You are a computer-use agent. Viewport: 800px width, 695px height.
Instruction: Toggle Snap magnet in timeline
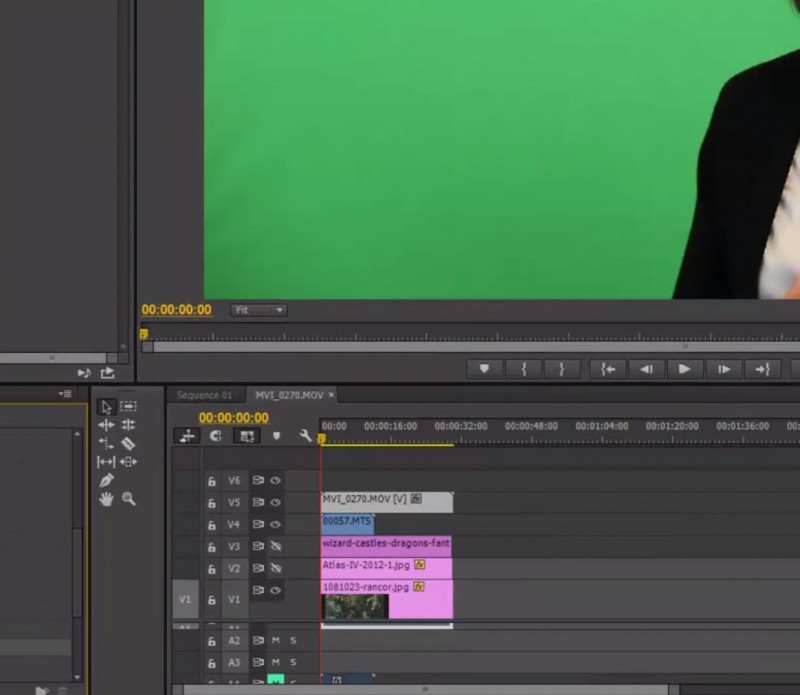click(x=216, y=436)
